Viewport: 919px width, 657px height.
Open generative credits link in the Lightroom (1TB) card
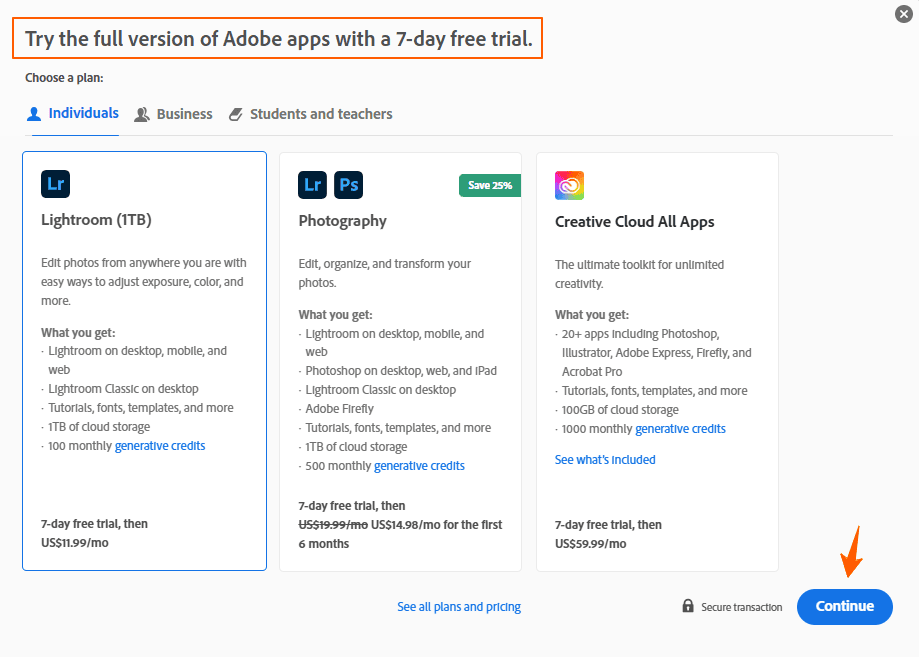pos(160,446)
